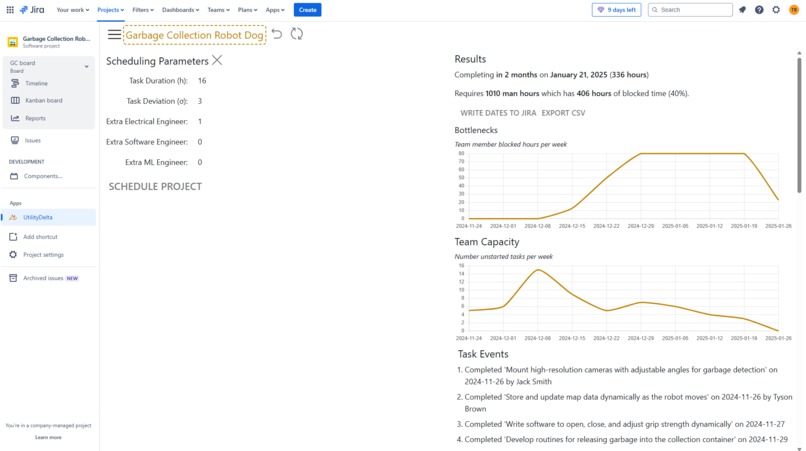The image size is (806, 451).
Task: Open the Jira app switcher grid
Action: click(x=10, y=10)
